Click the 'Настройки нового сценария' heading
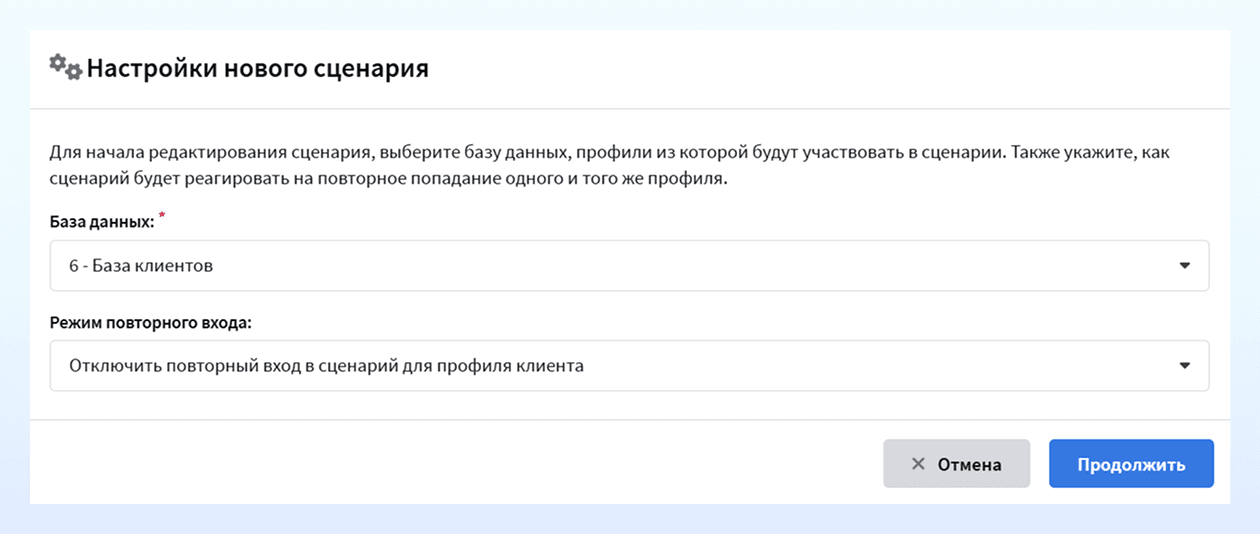Screen dimensions: 1260x534 point(258,69)
